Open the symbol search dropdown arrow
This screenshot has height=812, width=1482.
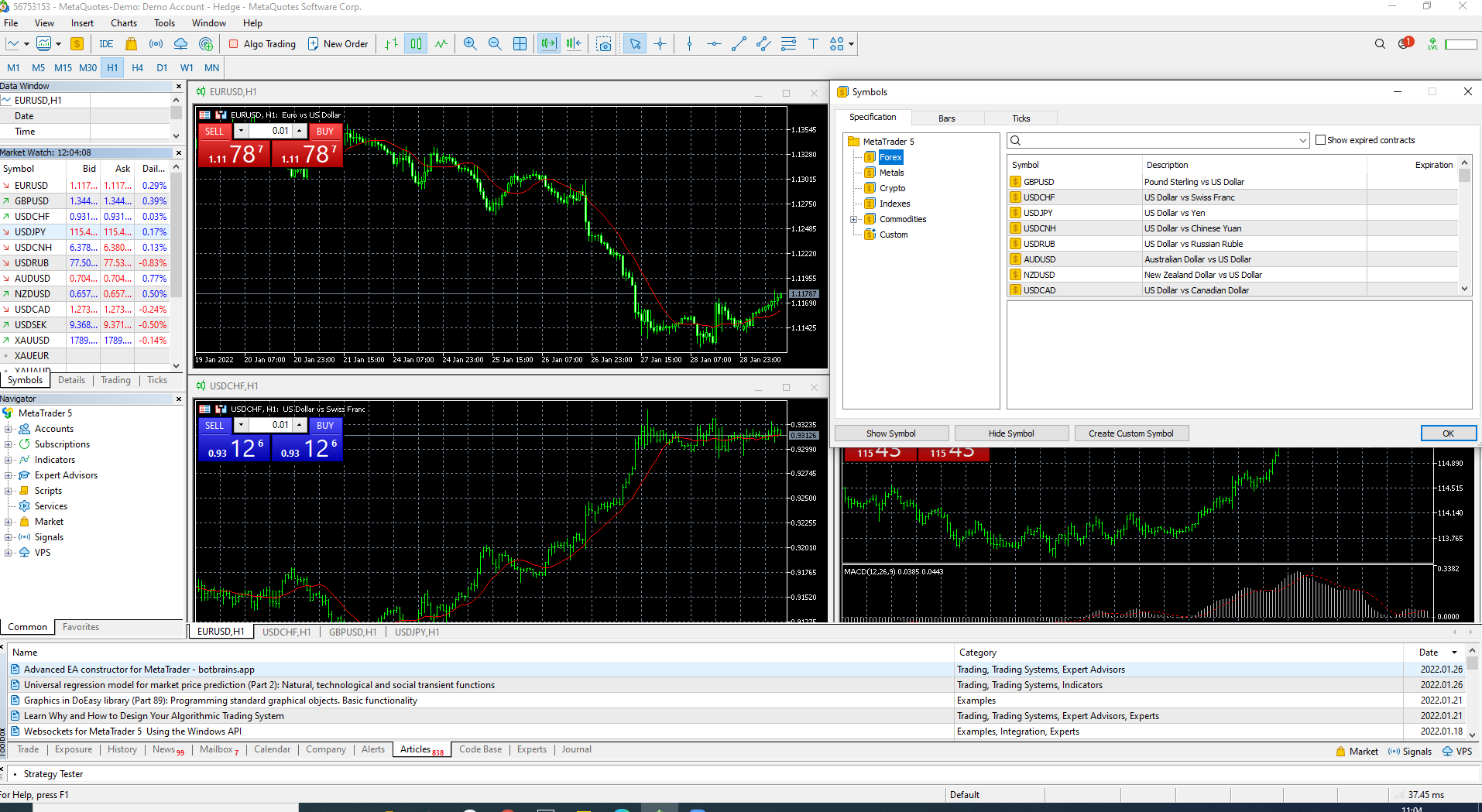tap(1303, 141)
